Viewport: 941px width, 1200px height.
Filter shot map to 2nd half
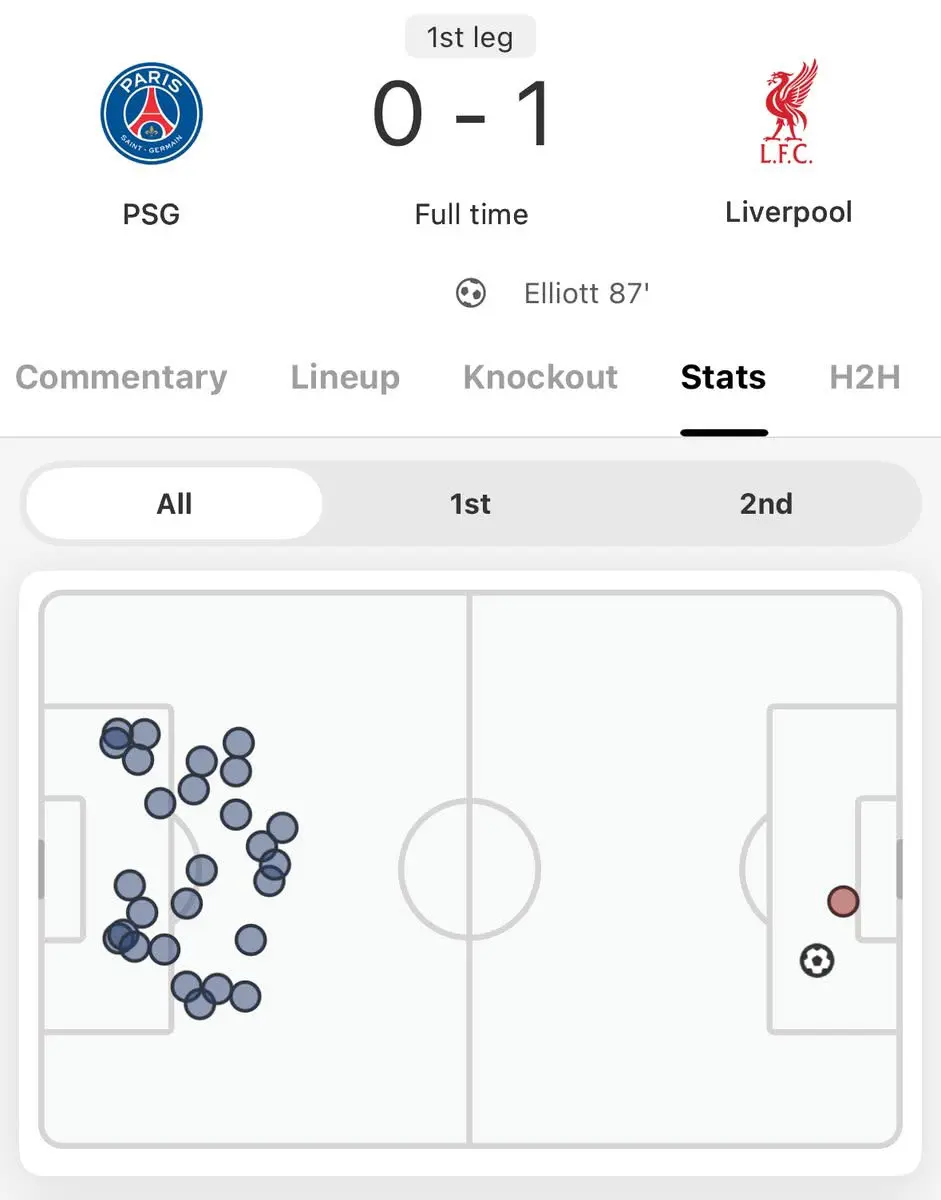coord(766,503)
